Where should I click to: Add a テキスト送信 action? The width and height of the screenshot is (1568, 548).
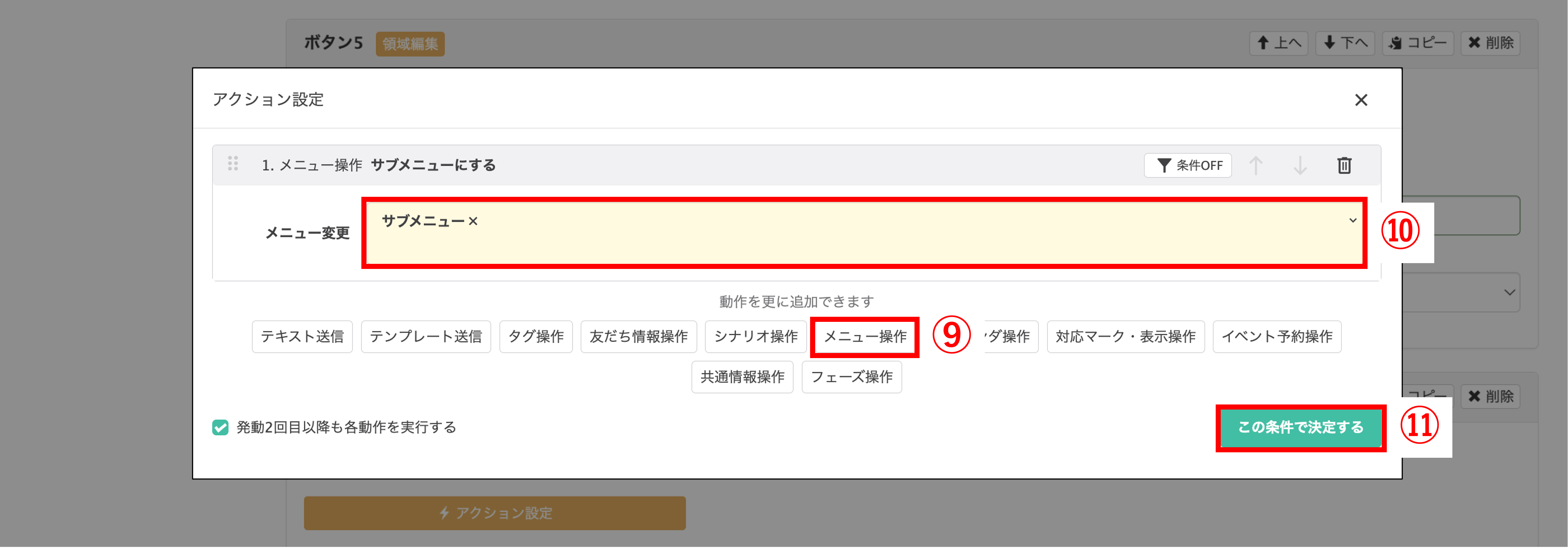pos(302,337)
